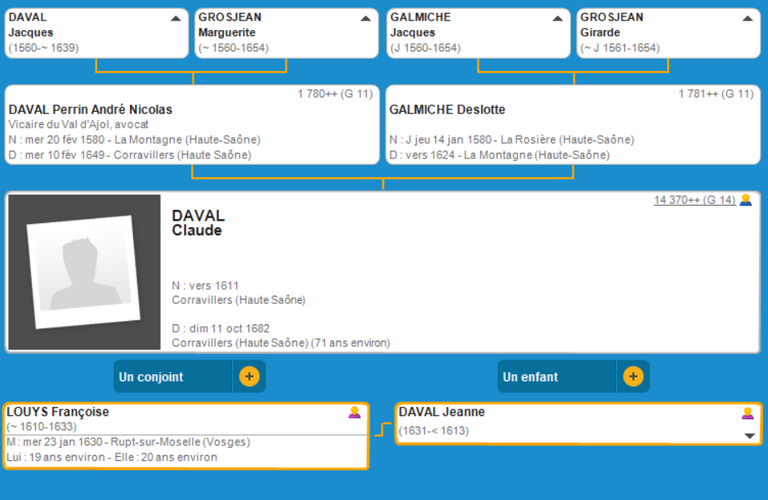Open the 14 370++ (G 14) link
Image resolution: width=768 pixels, height=500 pixels.
point(694,200)
